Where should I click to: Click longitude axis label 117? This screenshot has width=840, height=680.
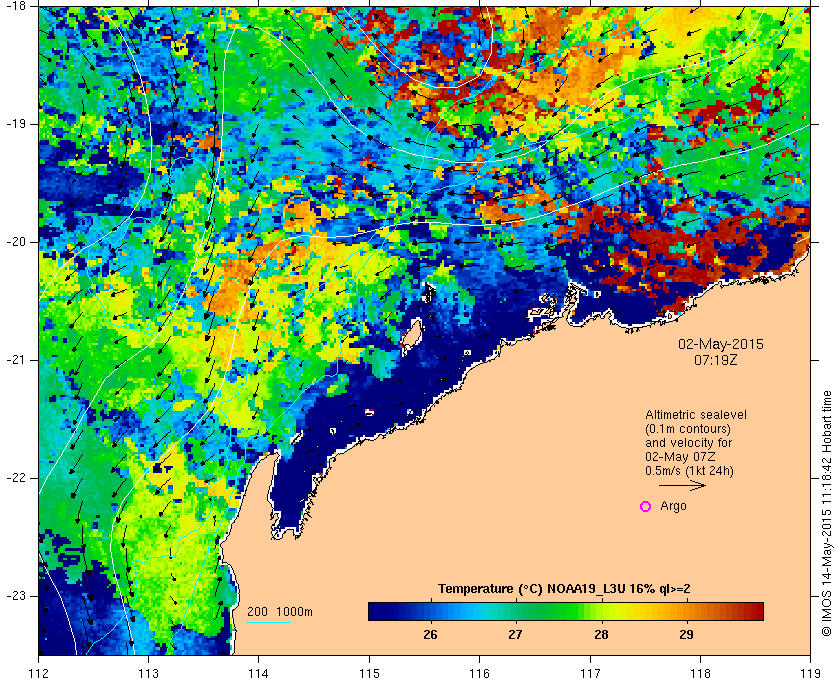click(x=590, y=672)
